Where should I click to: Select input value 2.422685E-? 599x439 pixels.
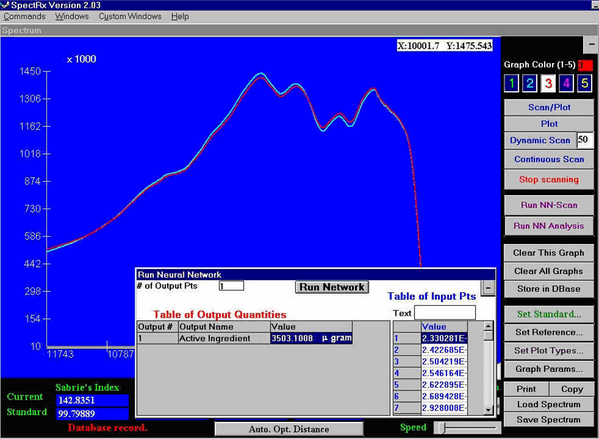[x=444, y=350]
